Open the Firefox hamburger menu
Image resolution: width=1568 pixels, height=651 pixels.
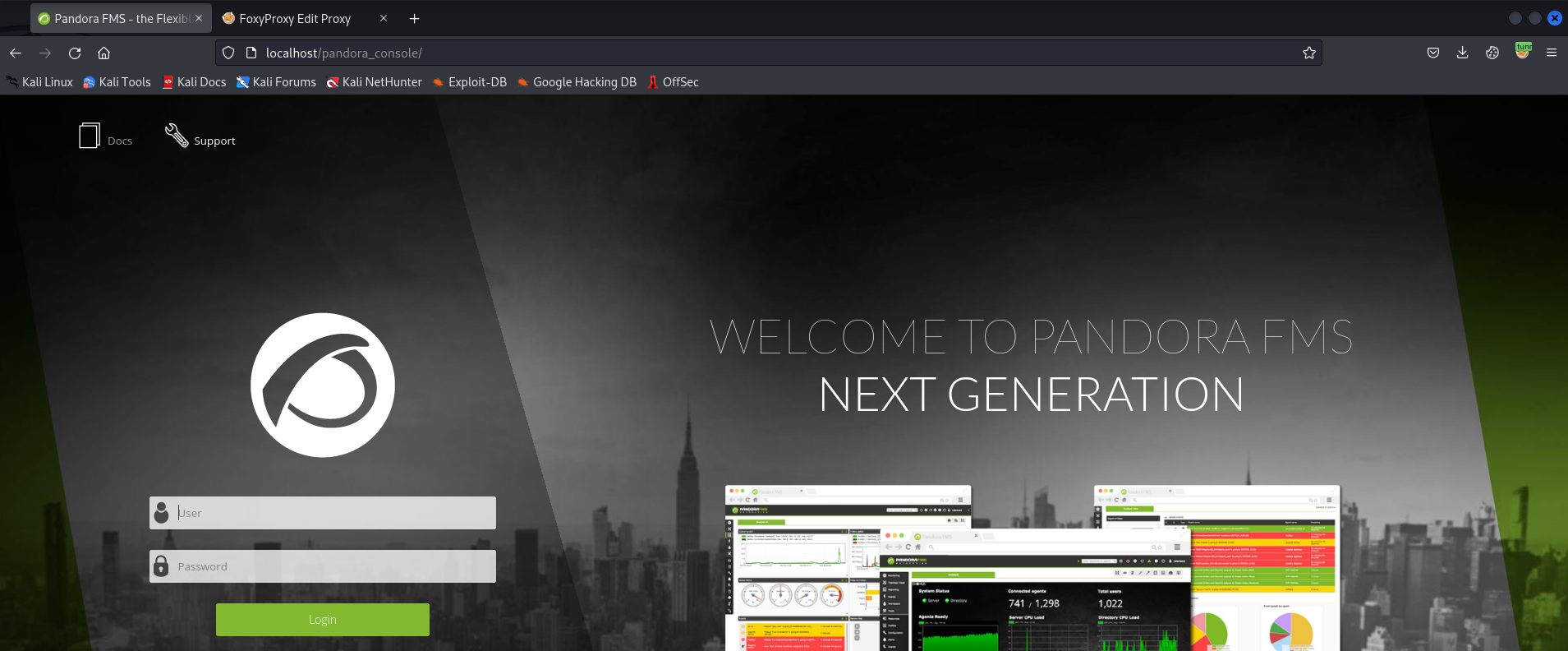tap(1552, 53)
